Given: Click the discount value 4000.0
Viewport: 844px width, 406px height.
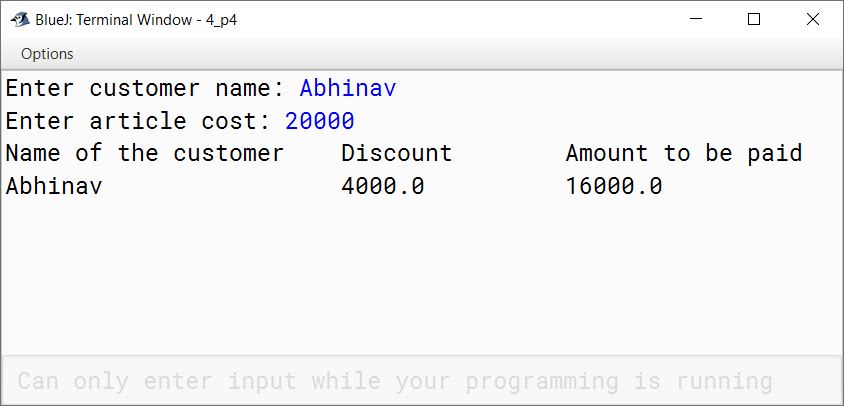Looking at the screenshot, I should [383, 186].
